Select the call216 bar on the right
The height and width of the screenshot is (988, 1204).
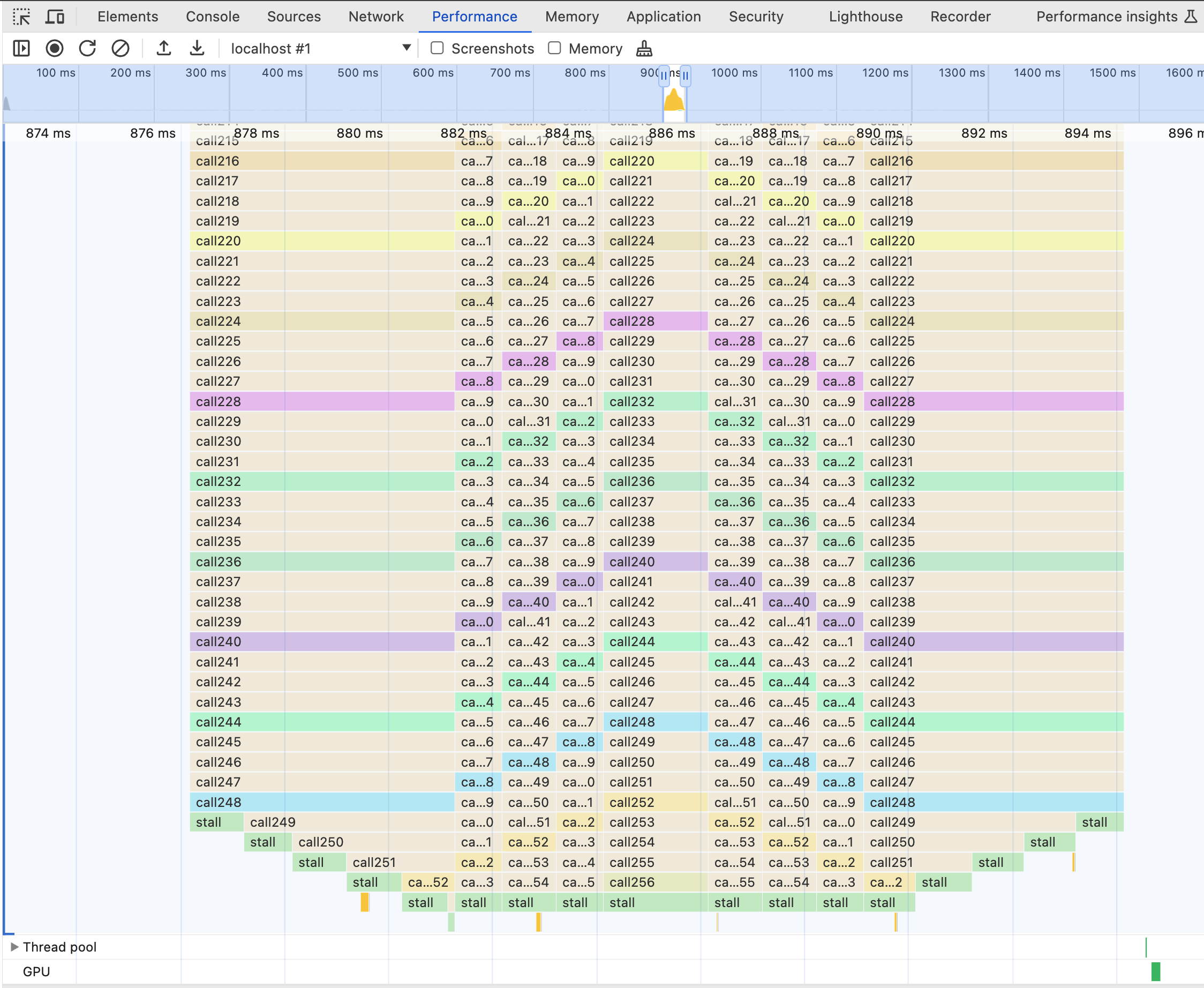(994, 161)
